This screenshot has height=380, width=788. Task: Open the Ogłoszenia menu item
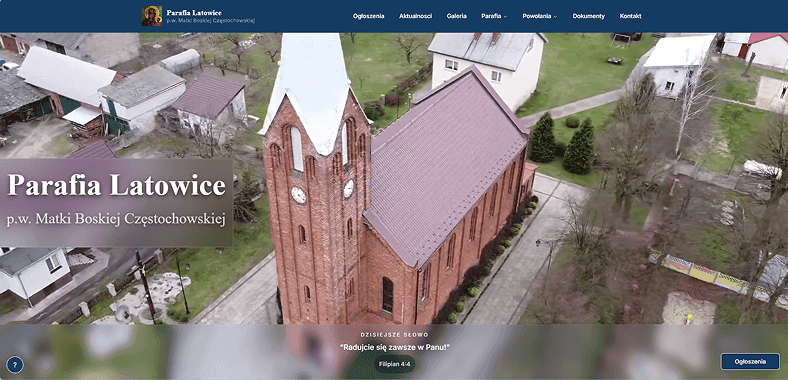[x=368, y=16]
